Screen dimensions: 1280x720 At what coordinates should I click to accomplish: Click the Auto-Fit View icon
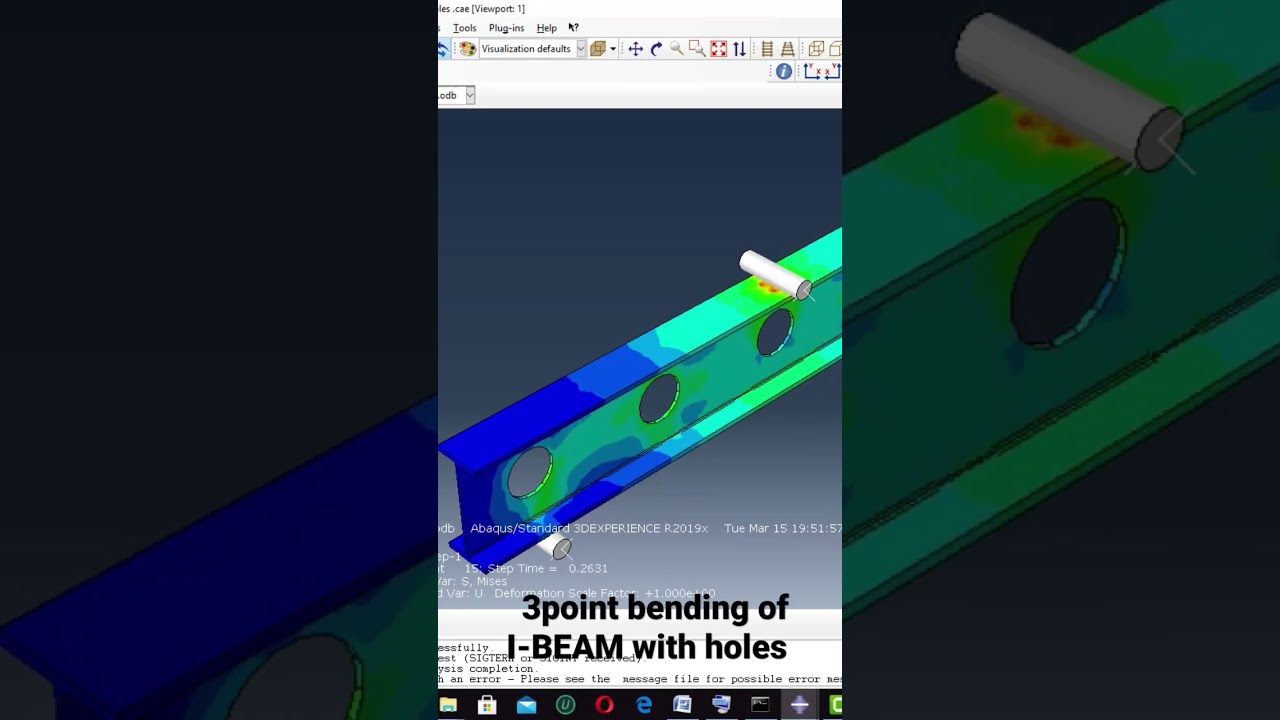[x=718, y=49]
